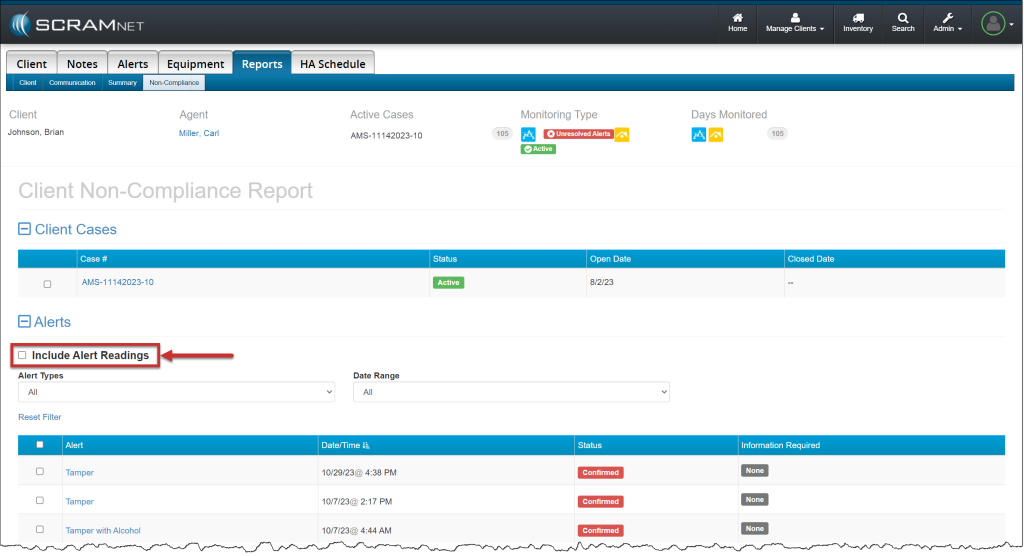
Task: Check the 10/29/23 Tamper alert checkbox
Action: 40,471
